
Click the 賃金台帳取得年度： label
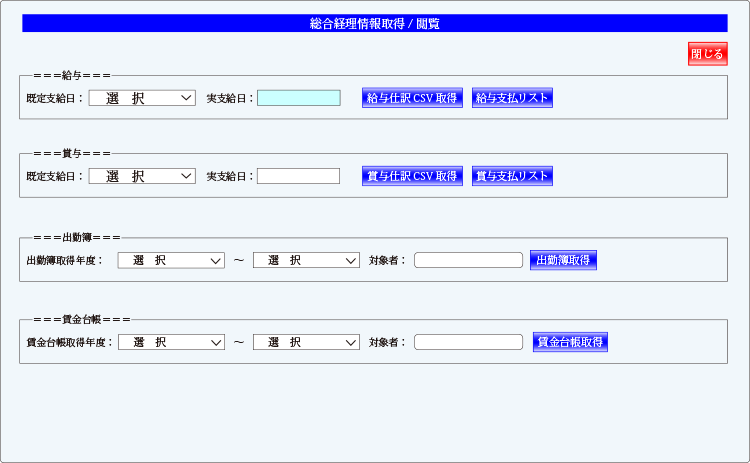(x=70, y=342)
